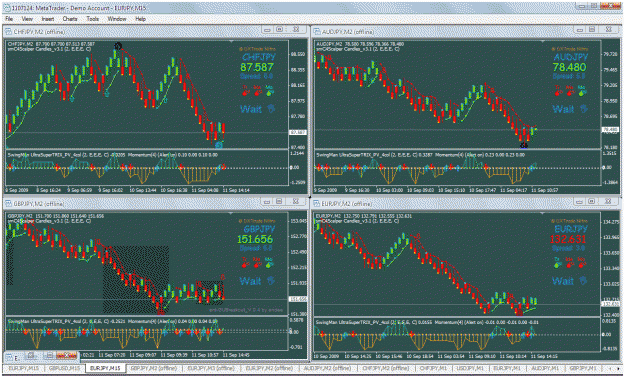Click the chart shift triangle on AUDJPY chart
This screenshot has width=625, height=376.
pyautogui.click(x=542, y=41)
